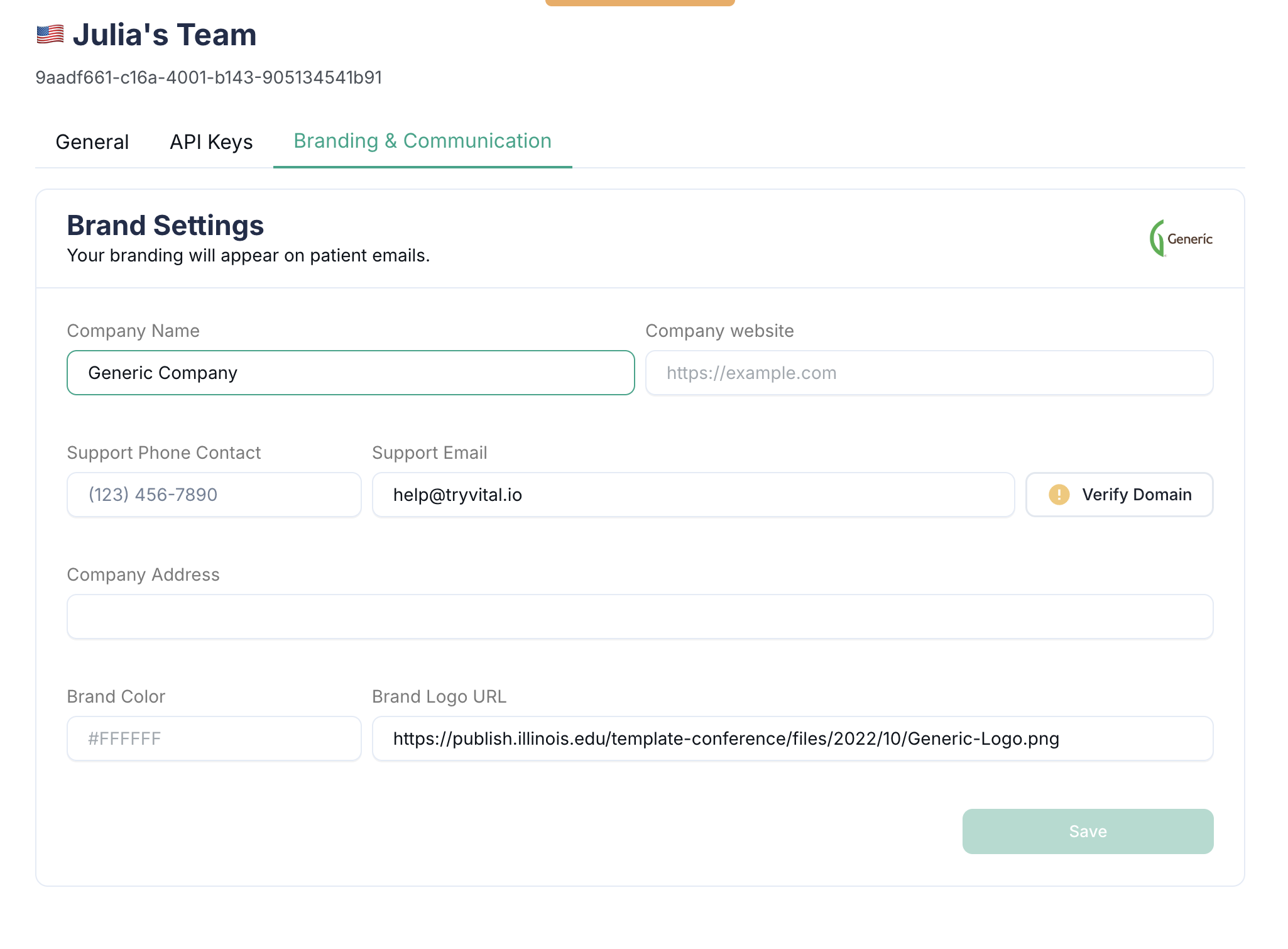Image resolution: width=1288 pixels, height=949 pixels.
Task: Click the orange bar at top of page
Action: click(x=640, y=3)
